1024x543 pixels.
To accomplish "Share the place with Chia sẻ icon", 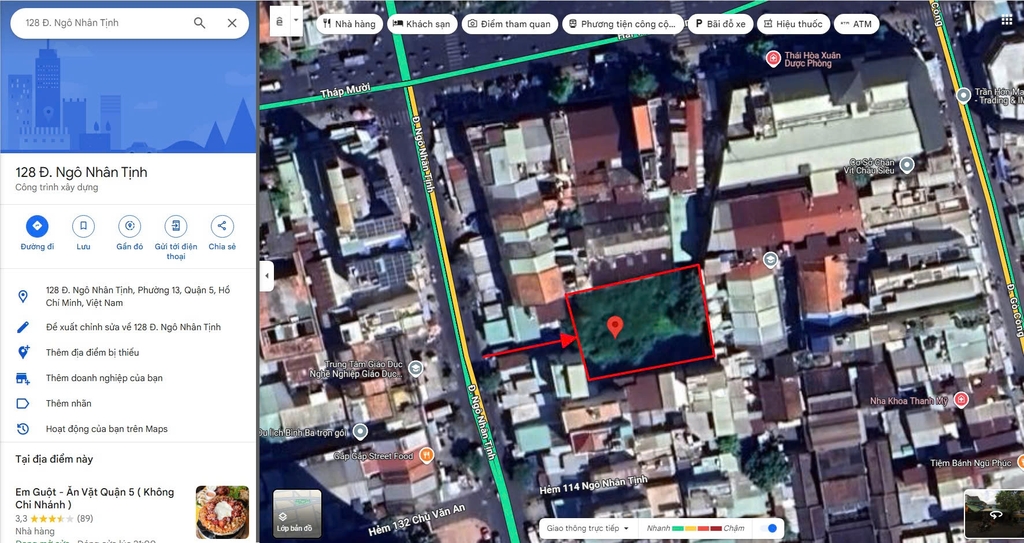I will 222,226.
